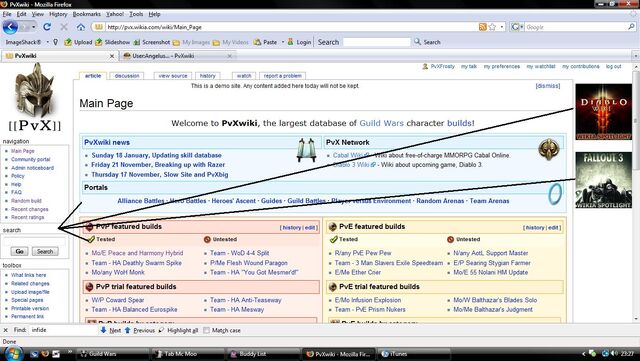Enable the Match case checkbox
This screenshot has width=640, height=361.
pyautogui.click(x=207, y=330)
